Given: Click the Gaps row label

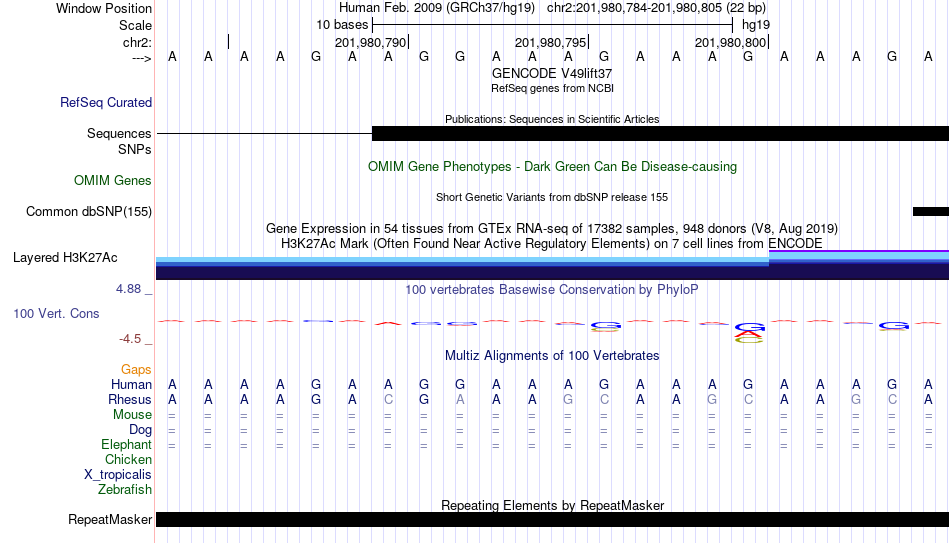Looking at the screenshot, I should pos(136,370).
